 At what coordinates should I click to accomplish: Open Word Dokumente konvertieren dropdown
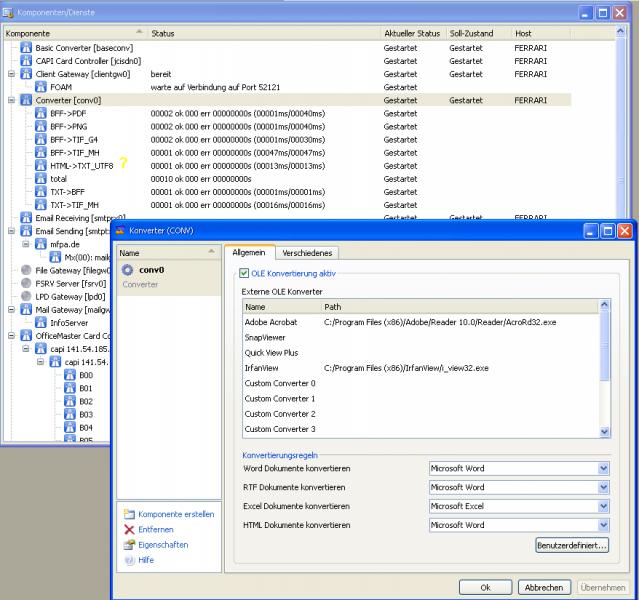[x=603, y=468]
